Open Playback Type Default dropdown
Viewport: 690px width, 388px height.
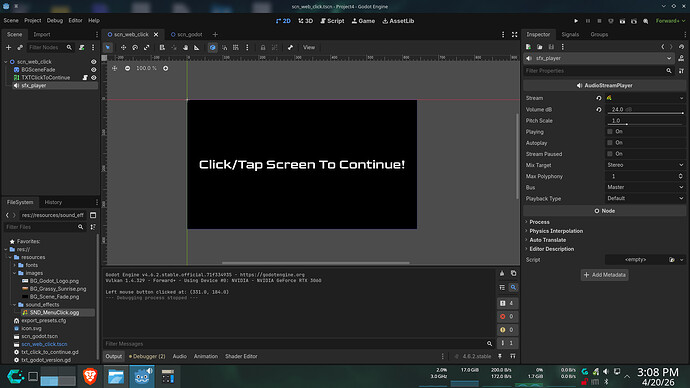[645, 198]
